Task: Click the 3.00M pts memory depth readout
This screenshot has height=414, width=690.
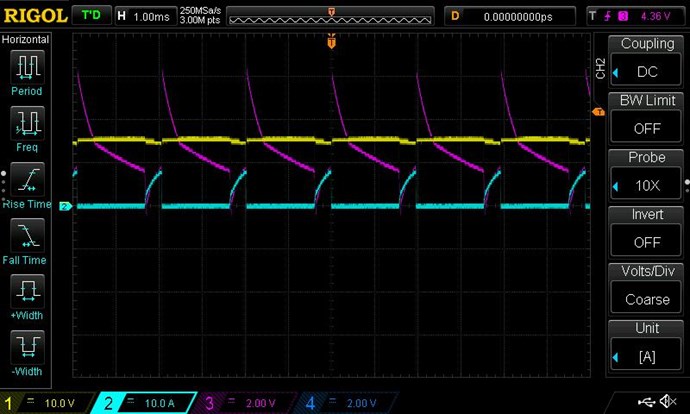Action: 200,20
